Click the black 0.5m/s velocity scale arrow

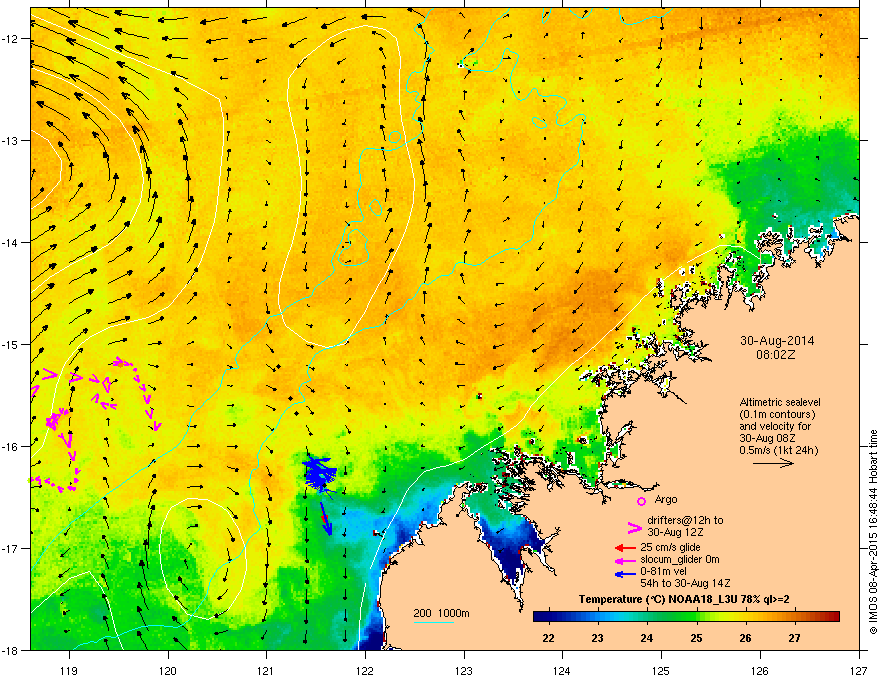pyautogui.click(x=773, y=463)
